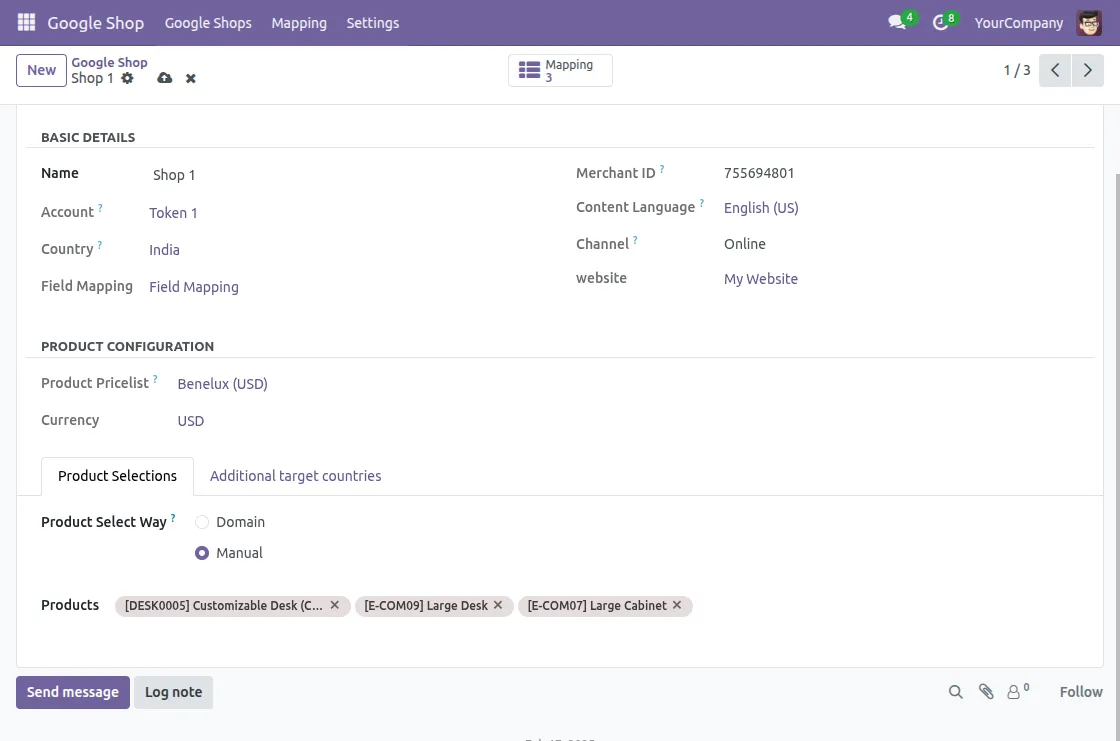Edit the Merchant ID value 755694801
Screen dimensions: 1120x741
tap(759, 173)
